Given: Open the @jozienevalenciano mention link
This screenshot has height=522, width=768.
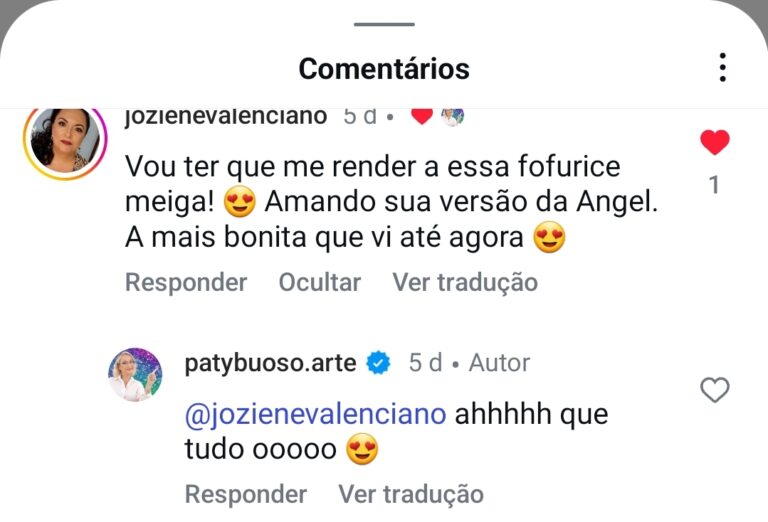Looking at the screenshot, I should pyautogui.click(x=316, y=414).
